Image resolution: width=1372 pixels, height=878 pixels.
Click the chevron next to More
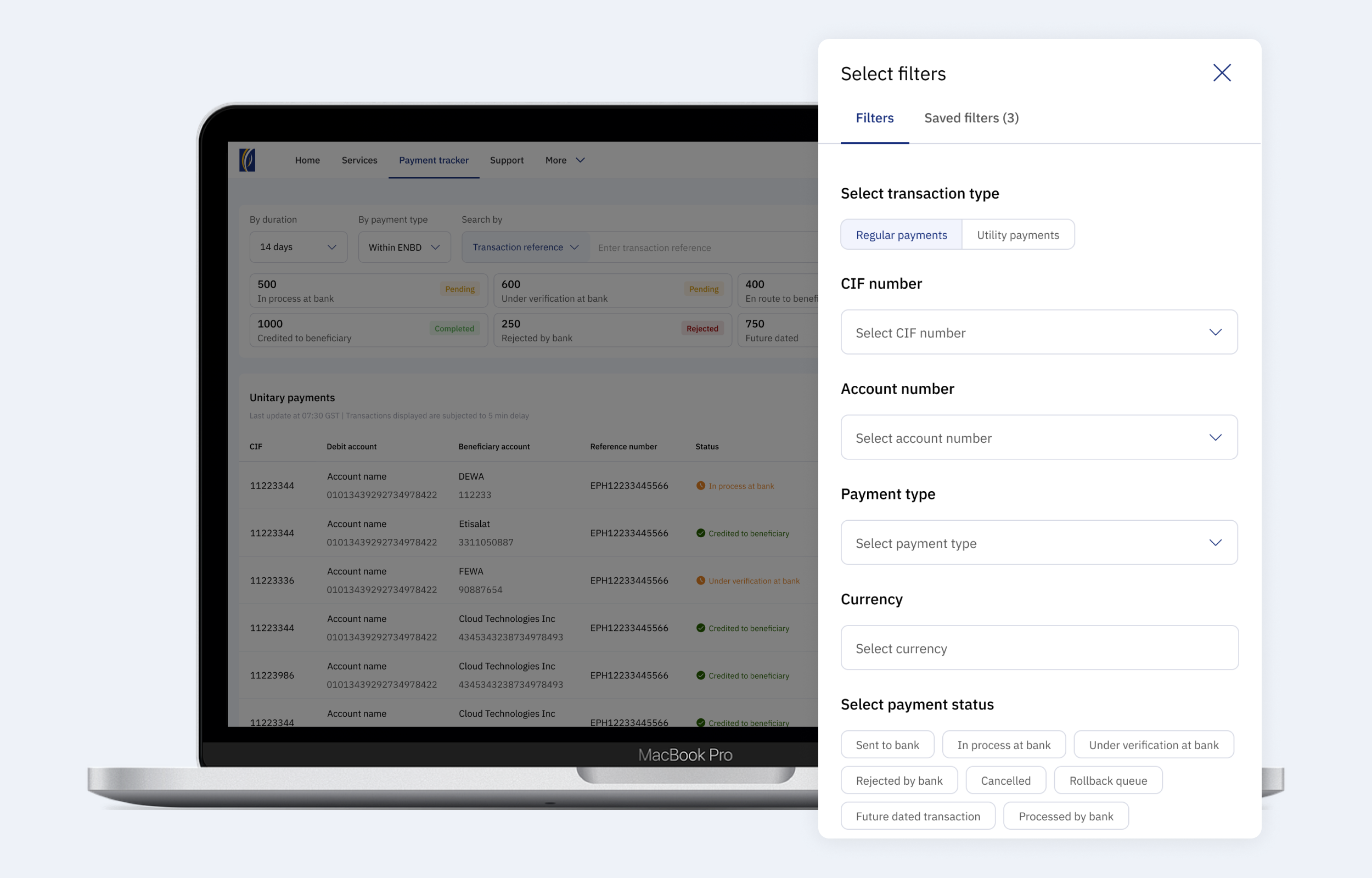[x=580, y=160]
